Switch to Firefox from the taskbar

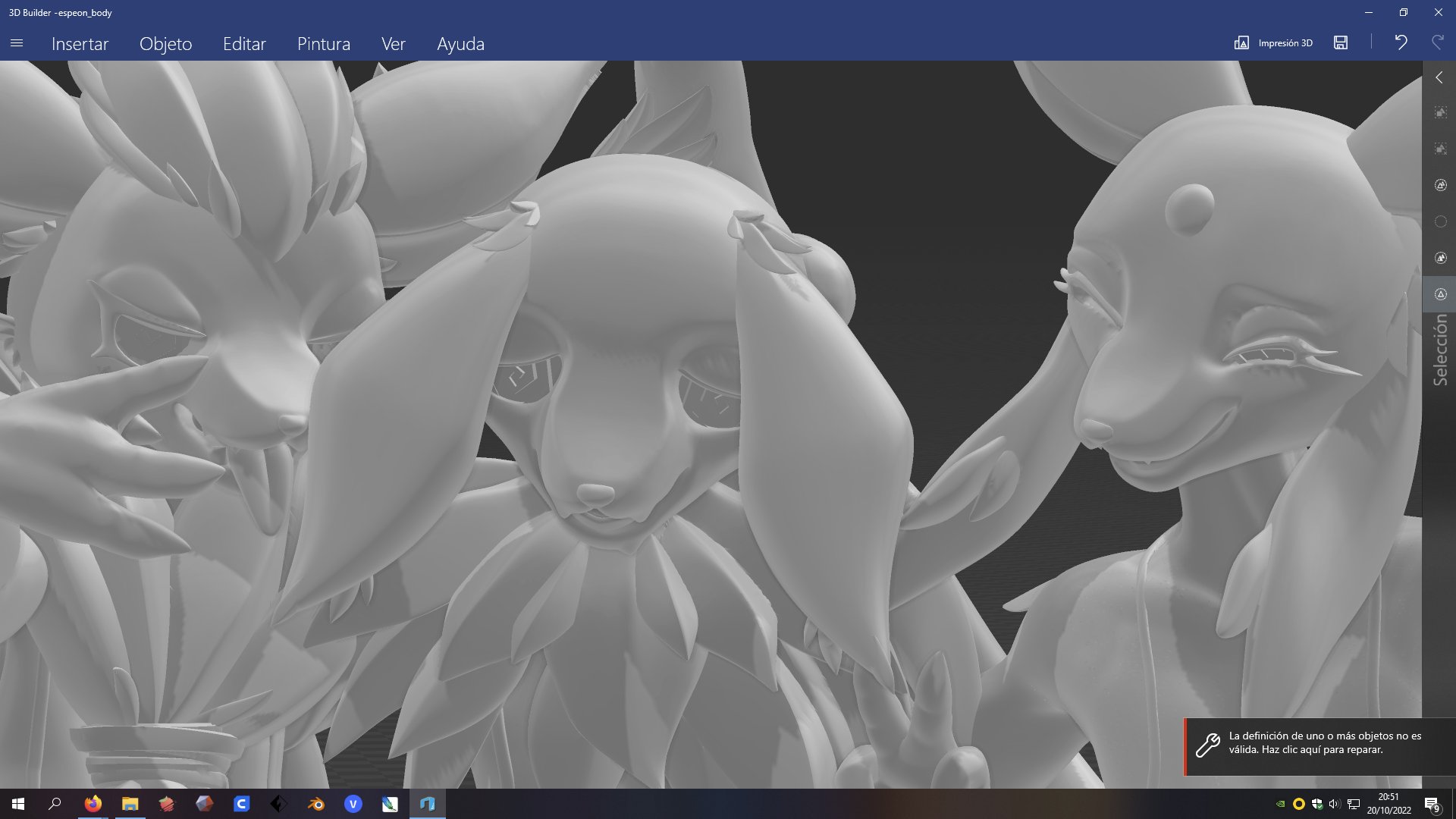pos(93,804)
